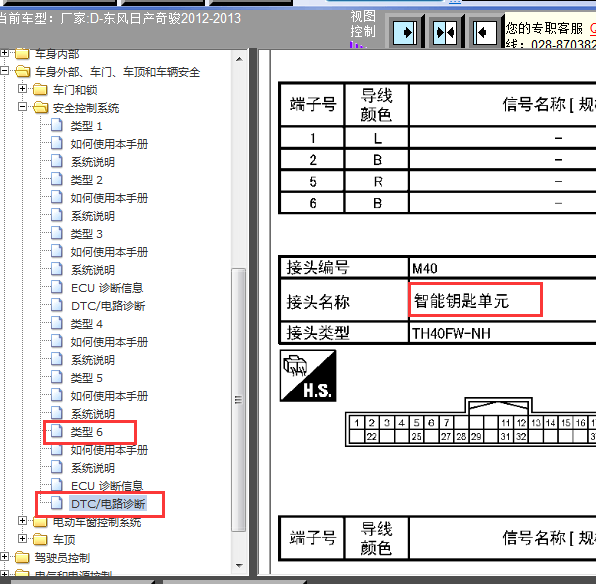Click pin 32 in the connector diagram
The height and width of the screenshot is (584, 596).
(521, 436)
